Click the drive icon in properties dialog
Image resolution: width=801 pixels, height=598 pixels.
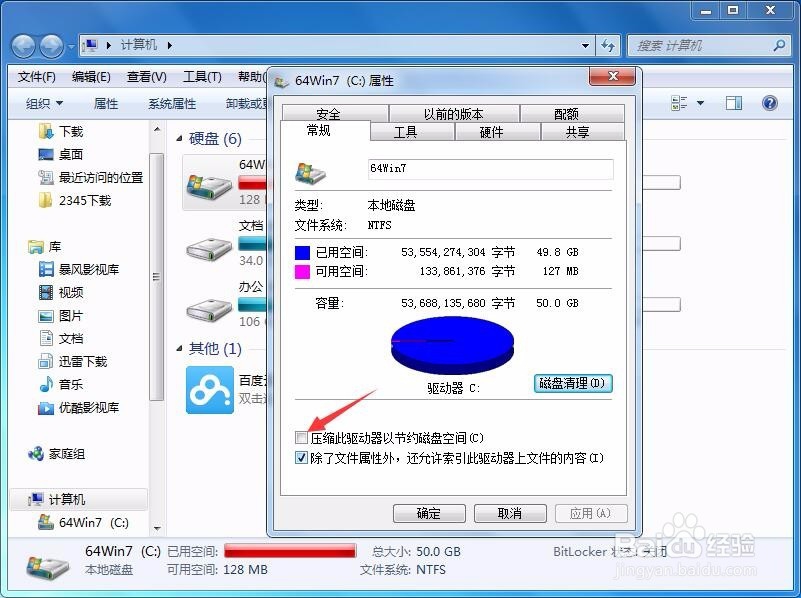pos(310,173)
